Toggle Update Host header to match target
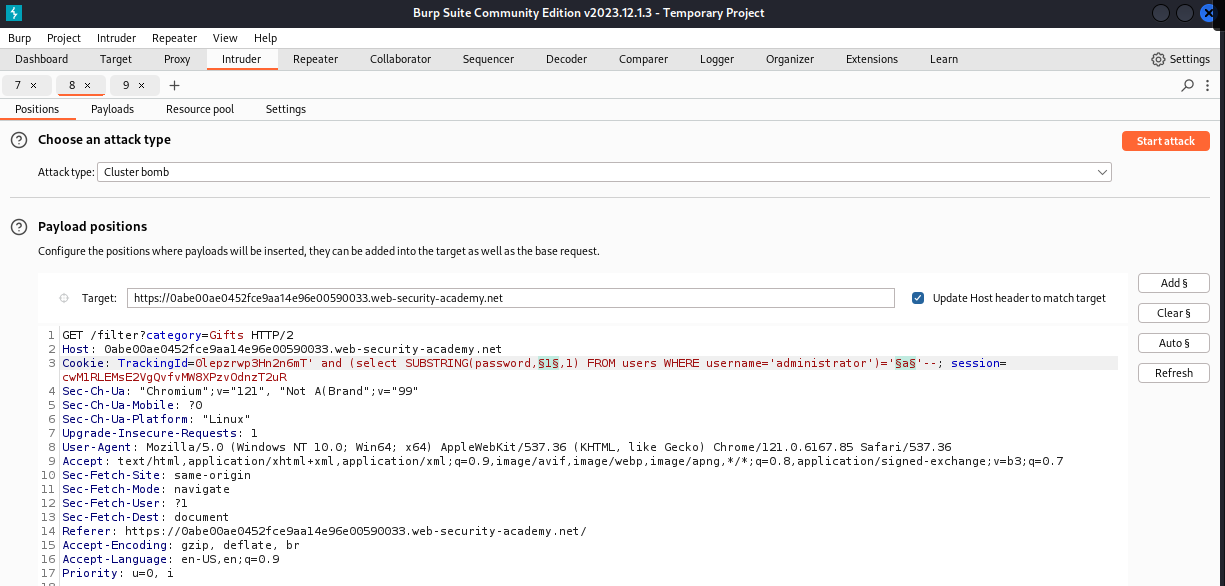Image resolution: width=1225 pixels, height=586 pixels. pos(918,298)
